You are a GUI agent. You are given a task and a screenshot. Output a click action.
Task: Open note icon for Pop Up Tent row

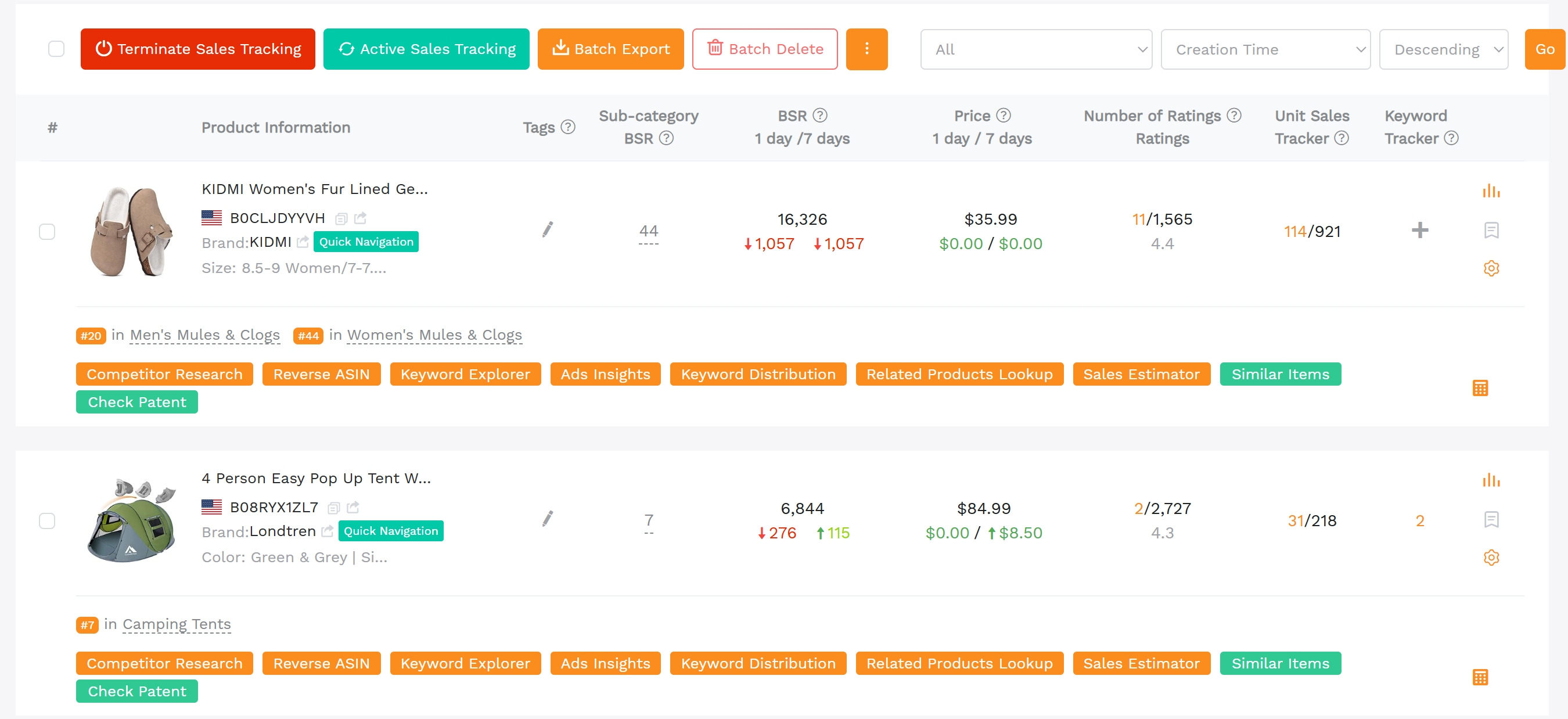tap(1491, 519)
